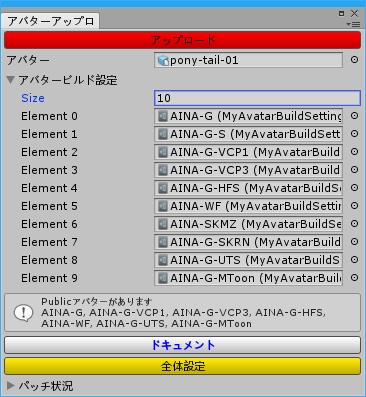The height and width of the screenshot is (397, 366).
Task: Click the Size label
Action: pyautogui.click(x=33, y=98)
